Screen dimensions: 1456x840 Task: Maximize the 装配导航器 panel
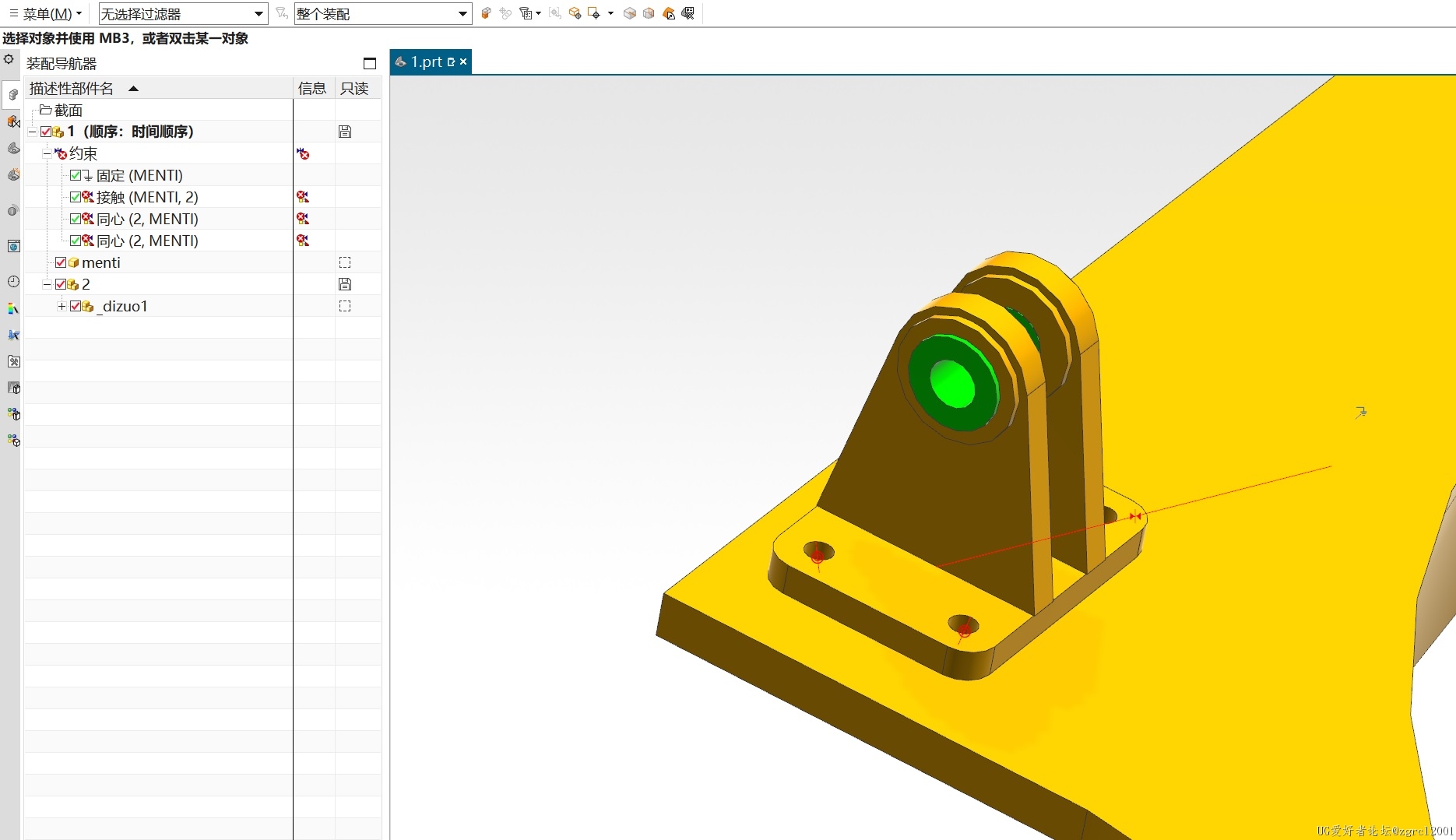370,63
